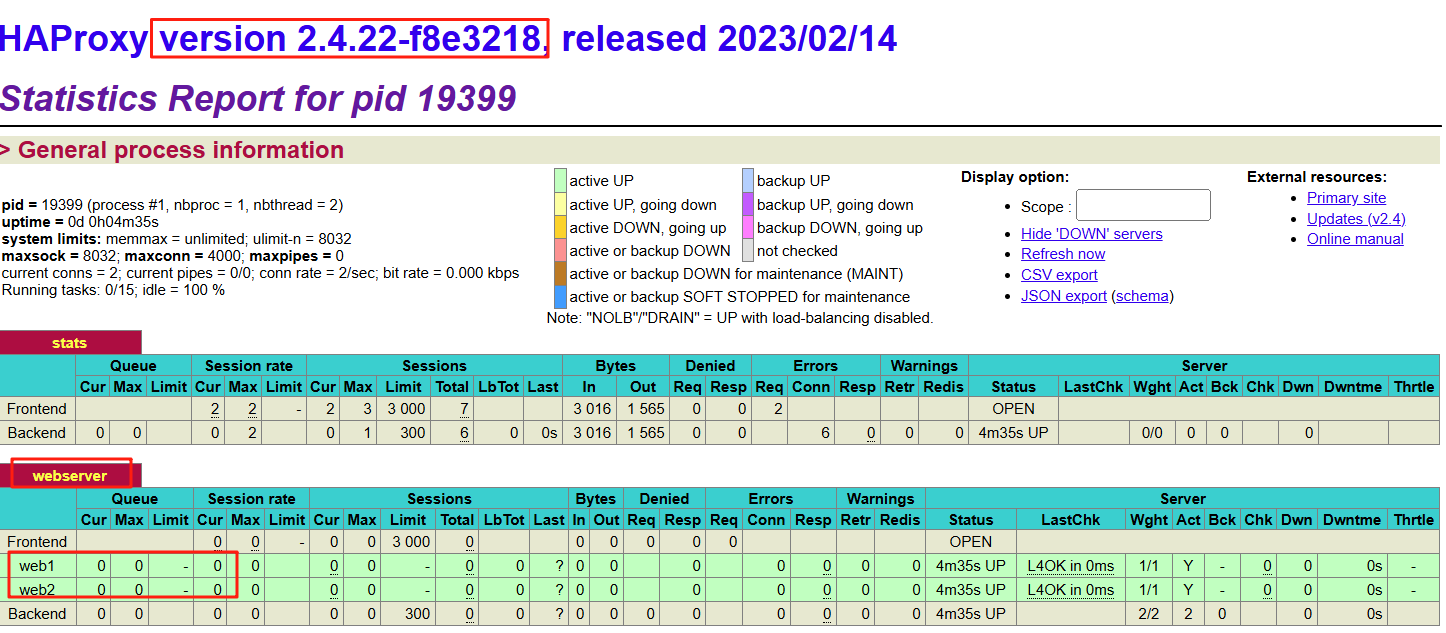The image size is (1446, 633).
Task: Click the backup UP blue legend swatch
Action: pyautogui.click(x=748, y=181)
